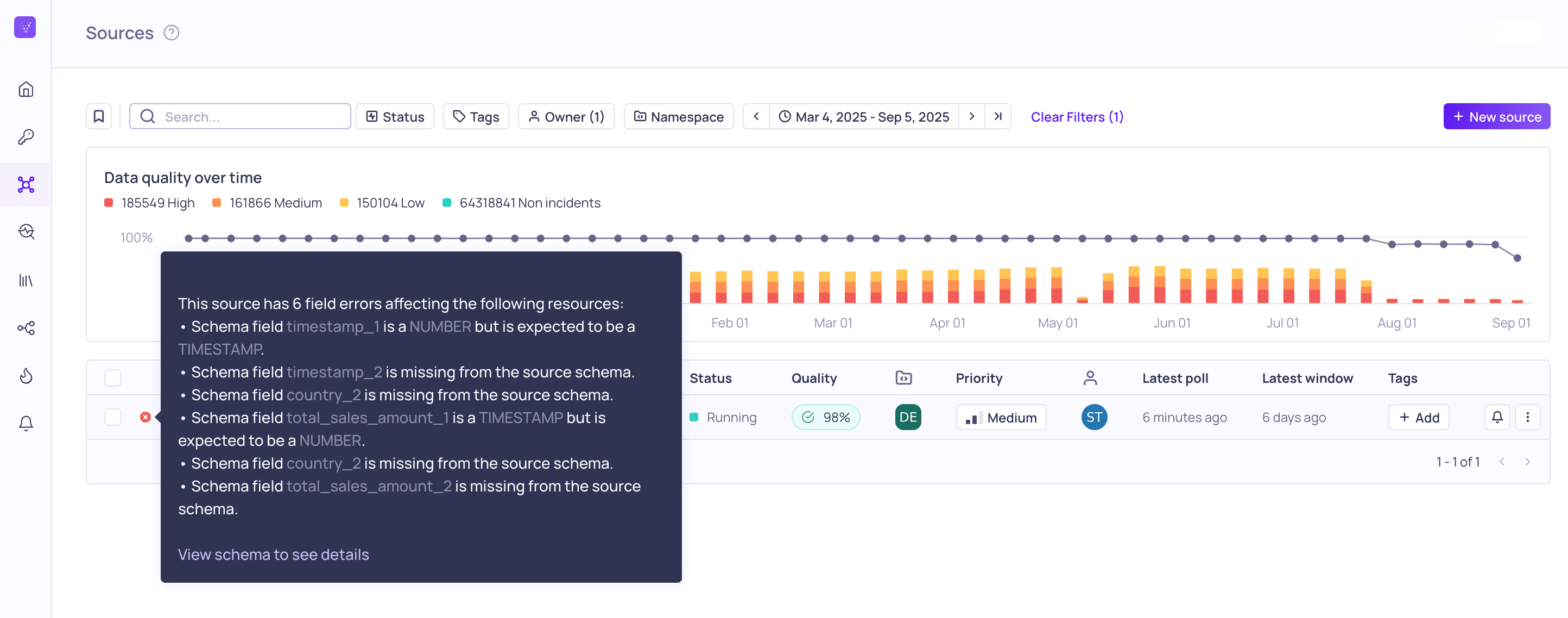Viewport: 1568px width, 618px height.
Task: Open the Mar 4 - Sep 5, 2025 date range picker
Action: pyautogui.click(x=864, y=116)
